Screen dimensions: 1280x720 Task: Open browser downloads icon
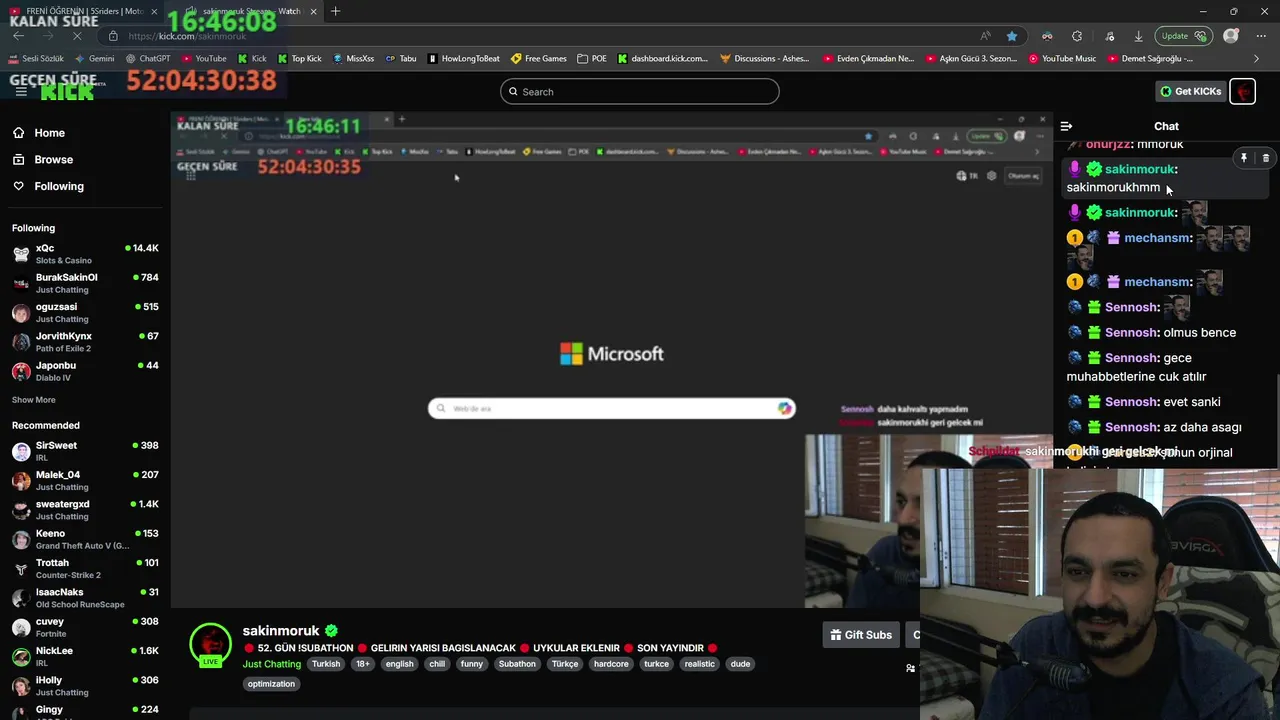click(1138, 36)
